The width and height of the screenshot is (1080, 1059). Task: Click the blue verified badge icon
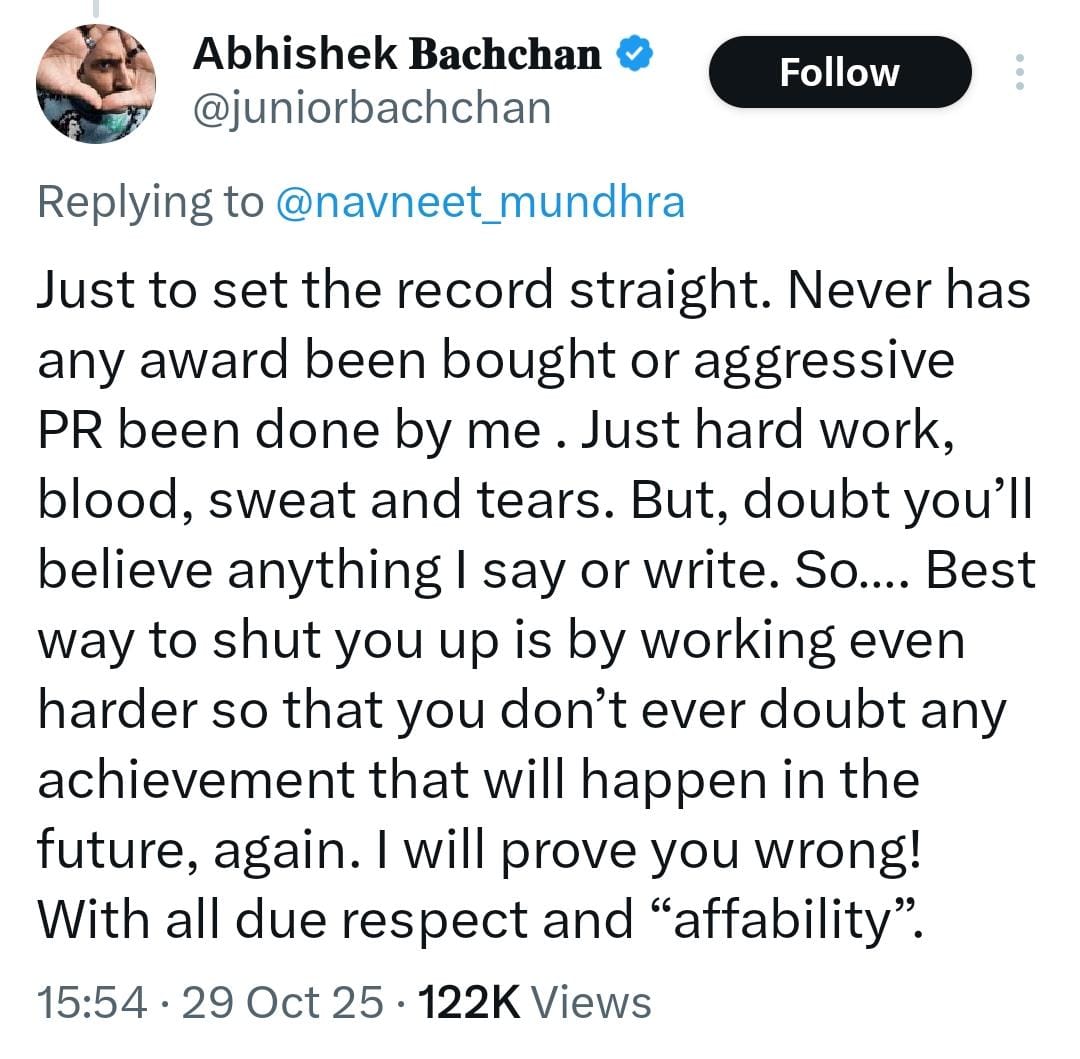click(636, 53)
